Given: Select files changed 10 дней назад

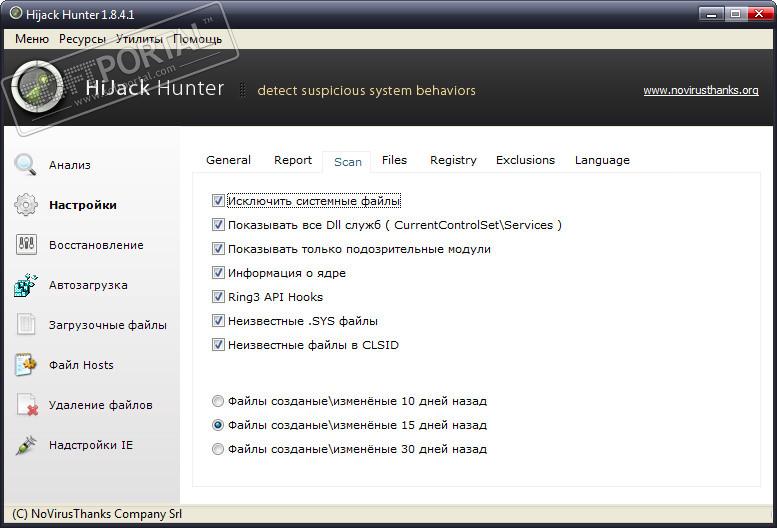Looking at the screenshot, I should [218, 401].
